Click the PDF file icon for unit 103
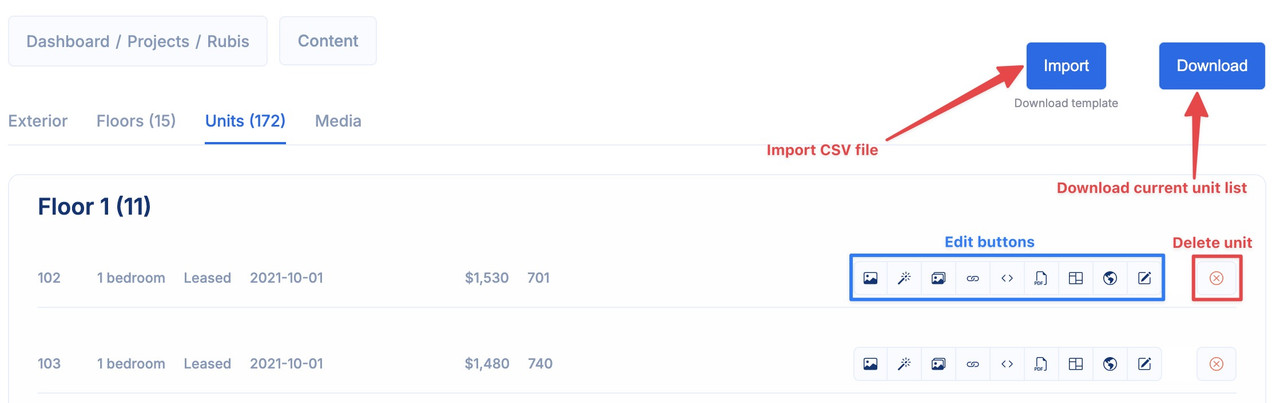Viewport: 1280px width, 403px height. [1041, 364]
